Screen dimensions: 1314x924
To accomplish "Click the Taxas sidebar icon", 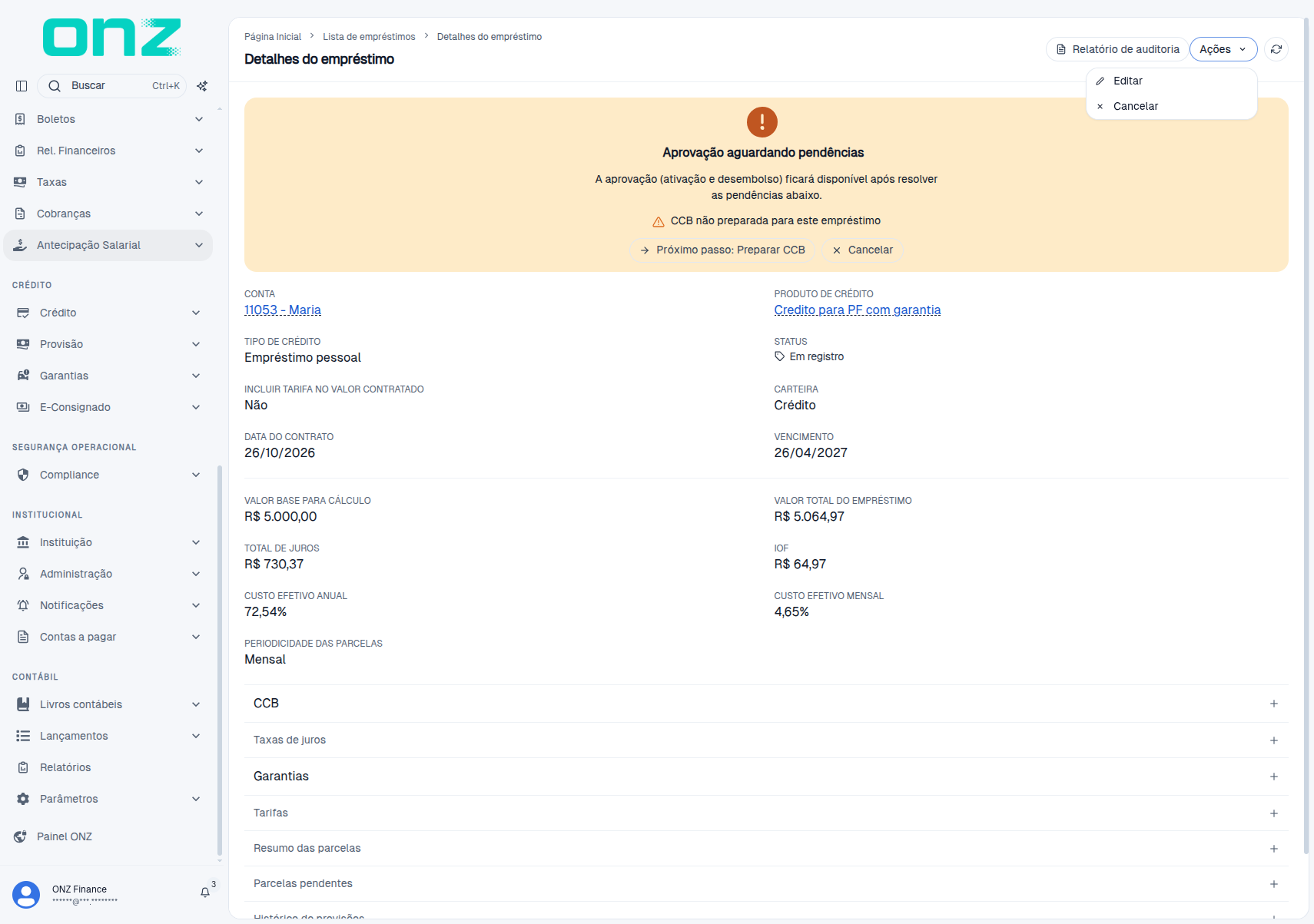I will (21, 182).
